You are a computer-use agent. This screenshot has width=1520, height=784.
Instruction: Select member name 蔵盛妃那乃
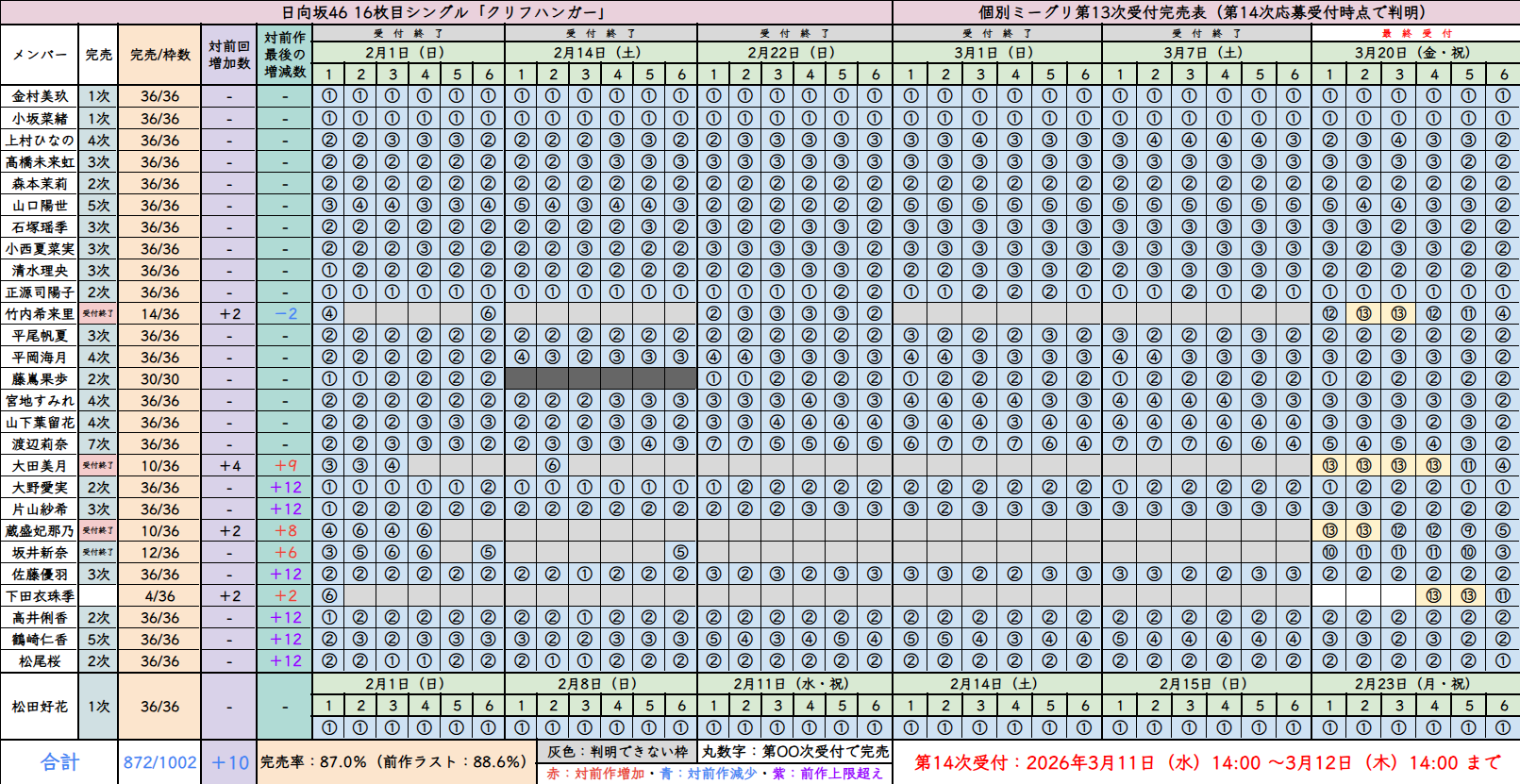coord(40,531)
